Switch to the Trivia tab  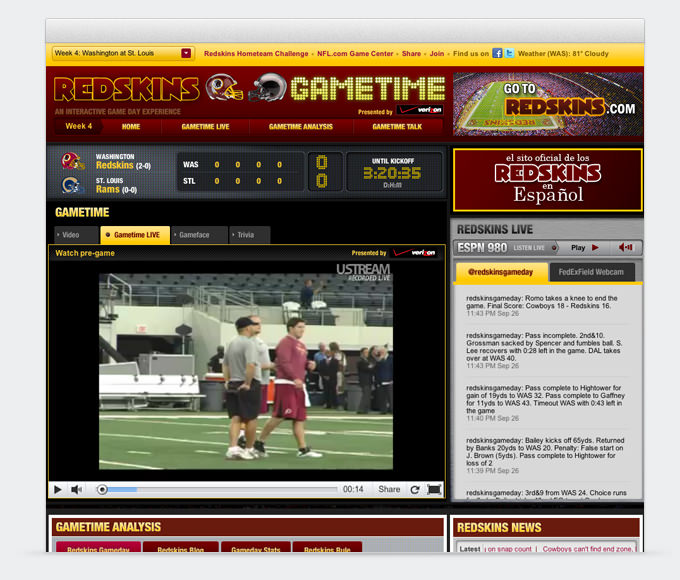(x=250, y=235)
